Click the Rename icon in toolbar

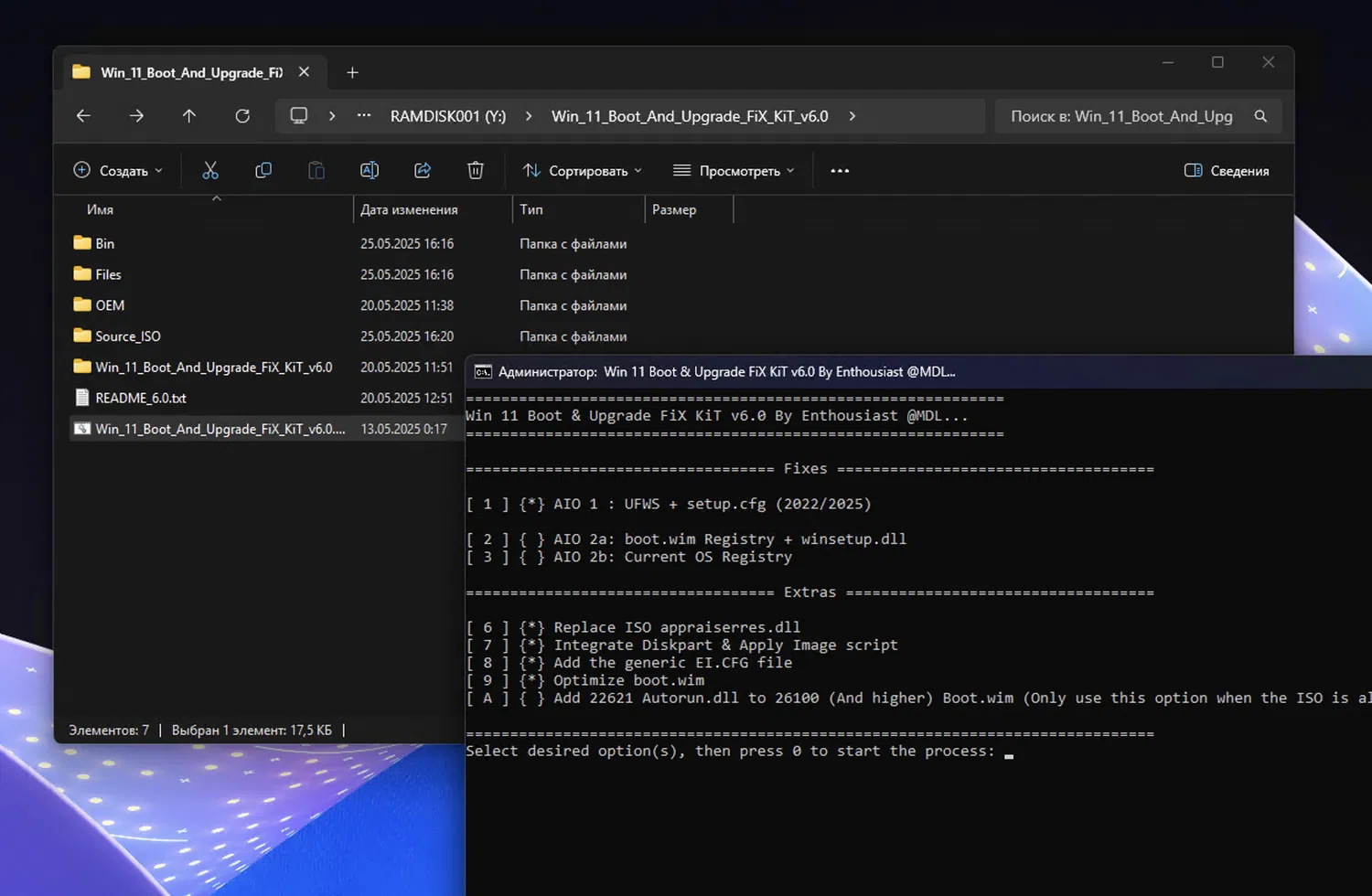[370, 171]
